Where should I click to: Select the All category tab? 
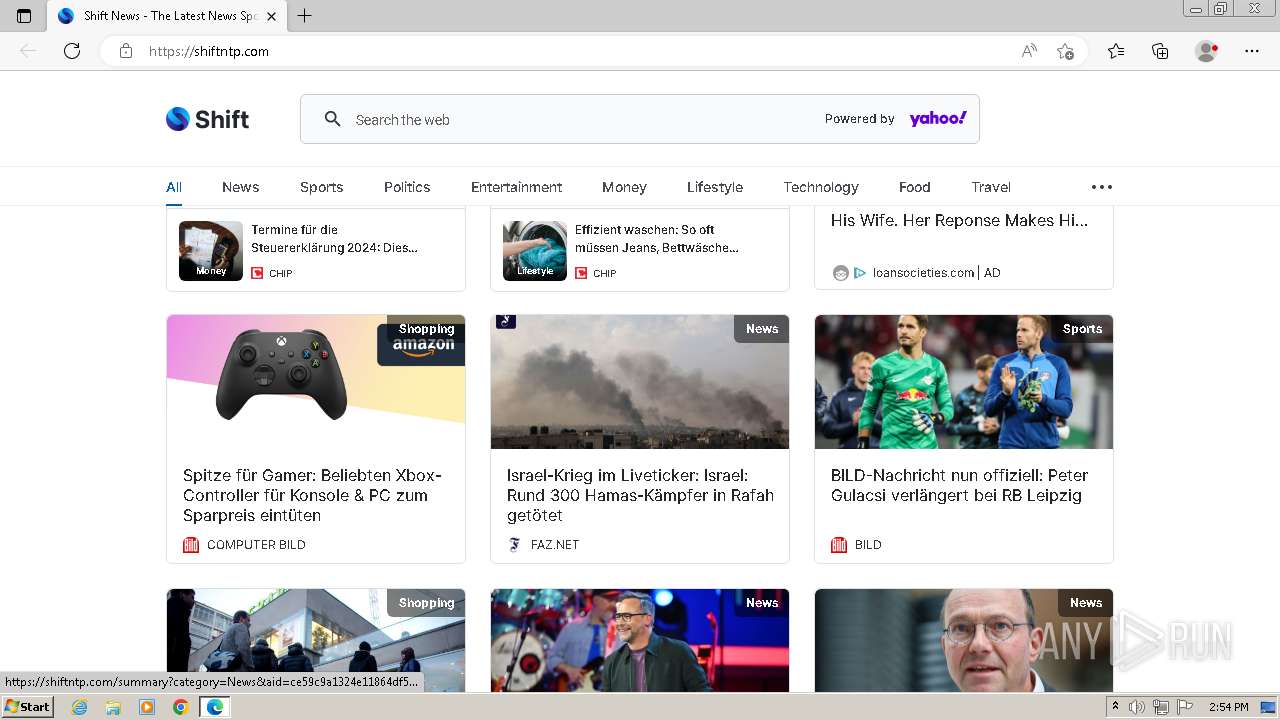tap(174, 187)
